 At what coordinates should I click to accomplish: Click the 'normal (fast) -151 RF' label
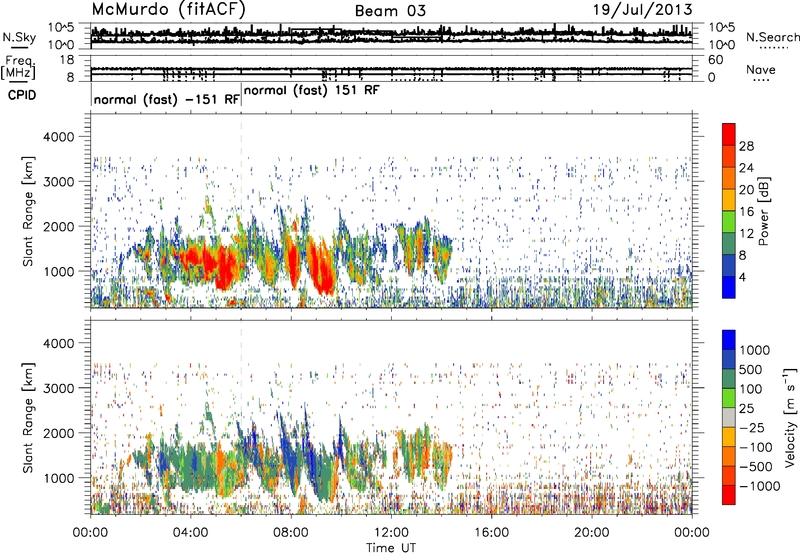coord(166,99)
